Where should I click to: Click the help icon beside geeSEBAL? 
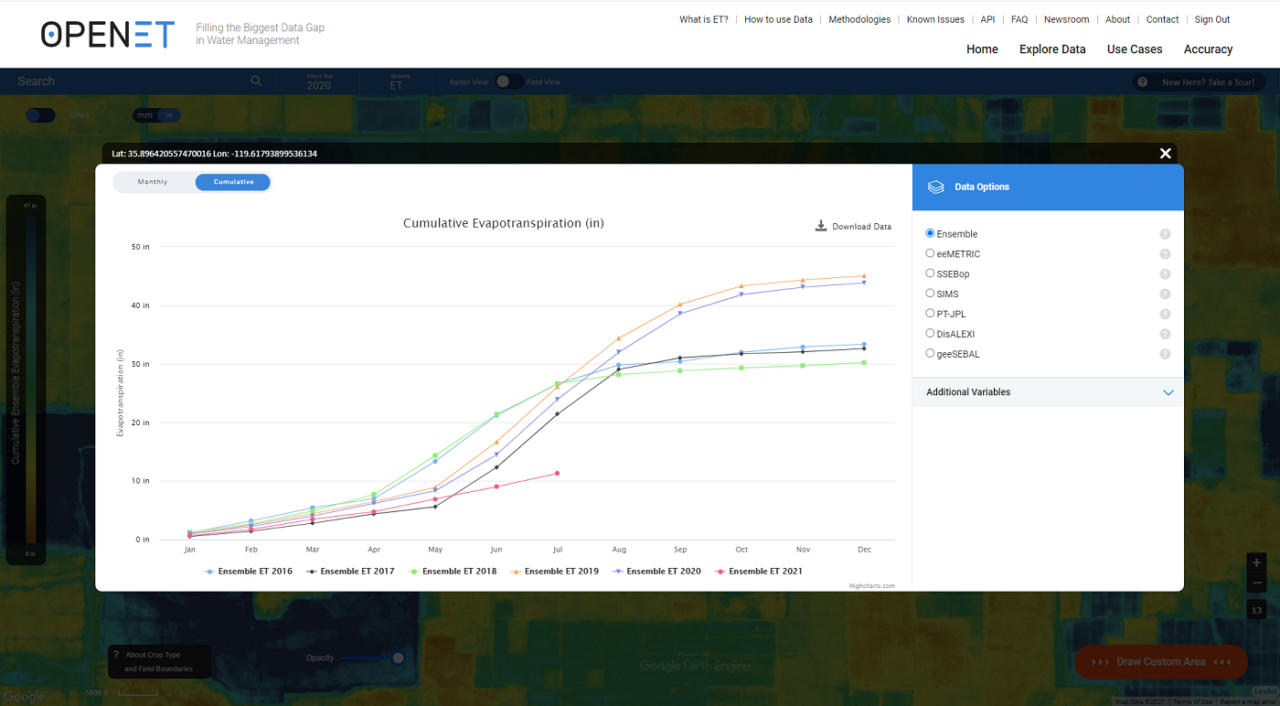click(1164, 354)
